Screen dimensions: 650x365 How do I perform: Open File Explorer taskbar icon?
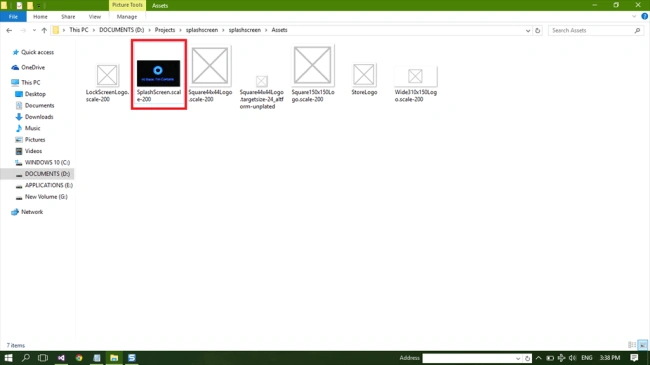pyautogui.click(x=114, y=358)
